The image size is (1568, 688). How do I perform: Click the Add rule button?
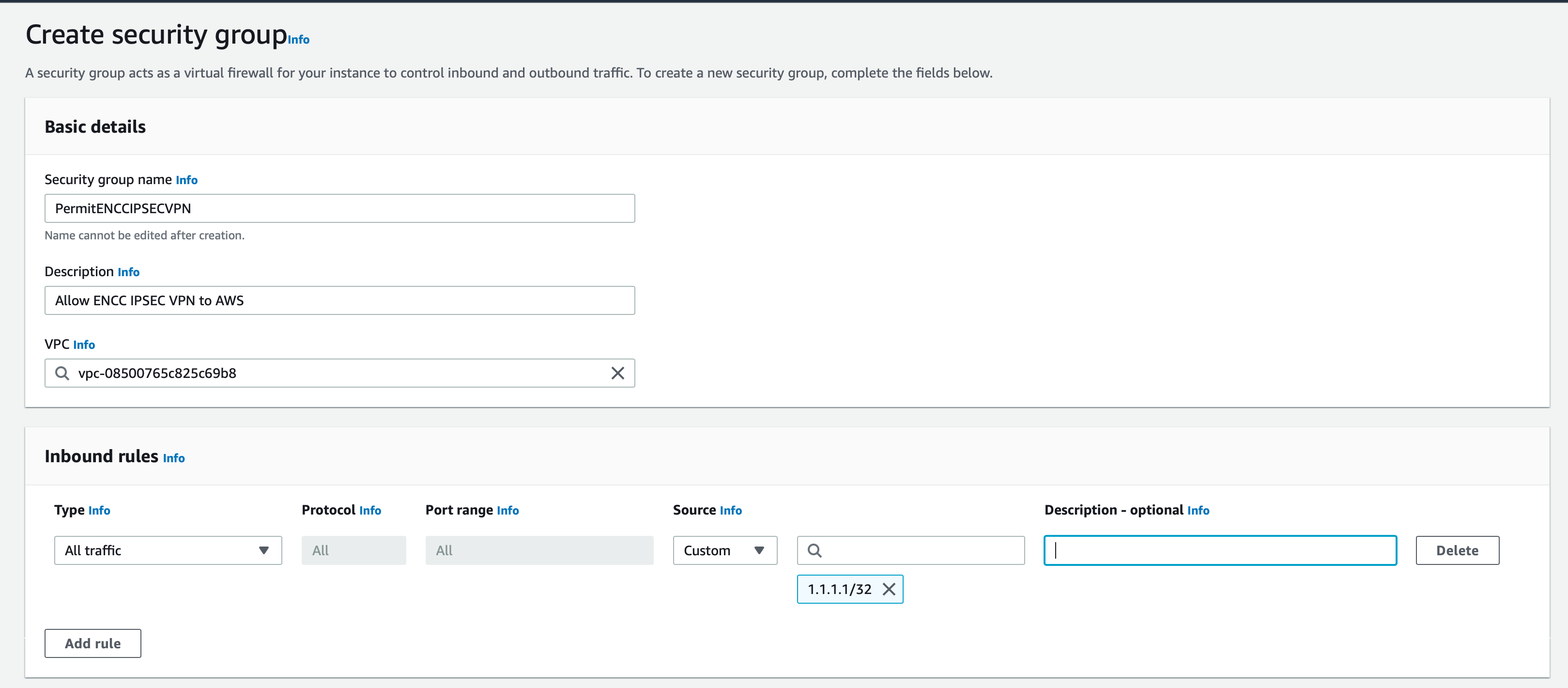click(92, 643)
